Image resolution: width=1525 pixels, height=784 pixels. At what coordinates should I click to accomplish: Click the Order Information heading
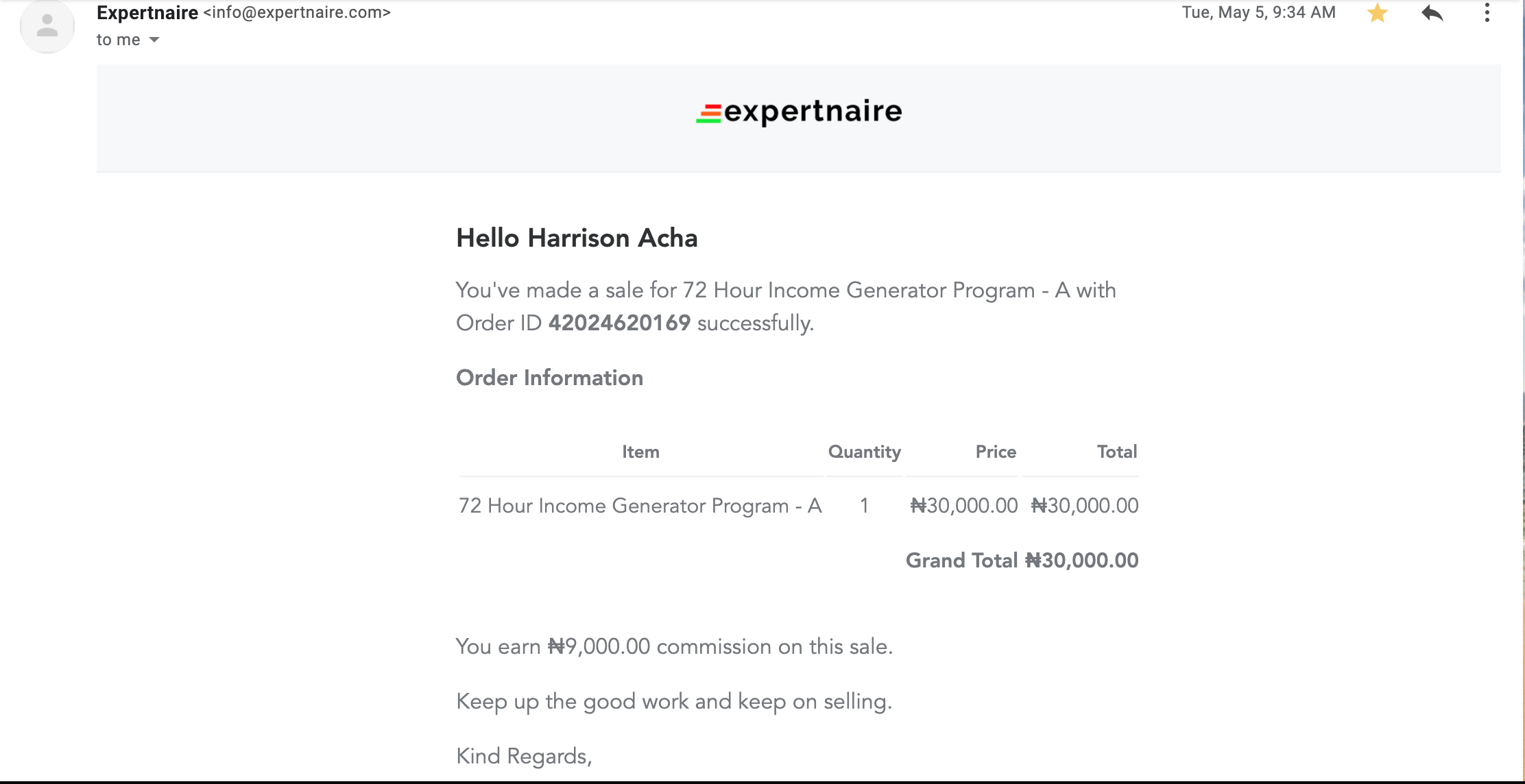(x=549, y=378)
